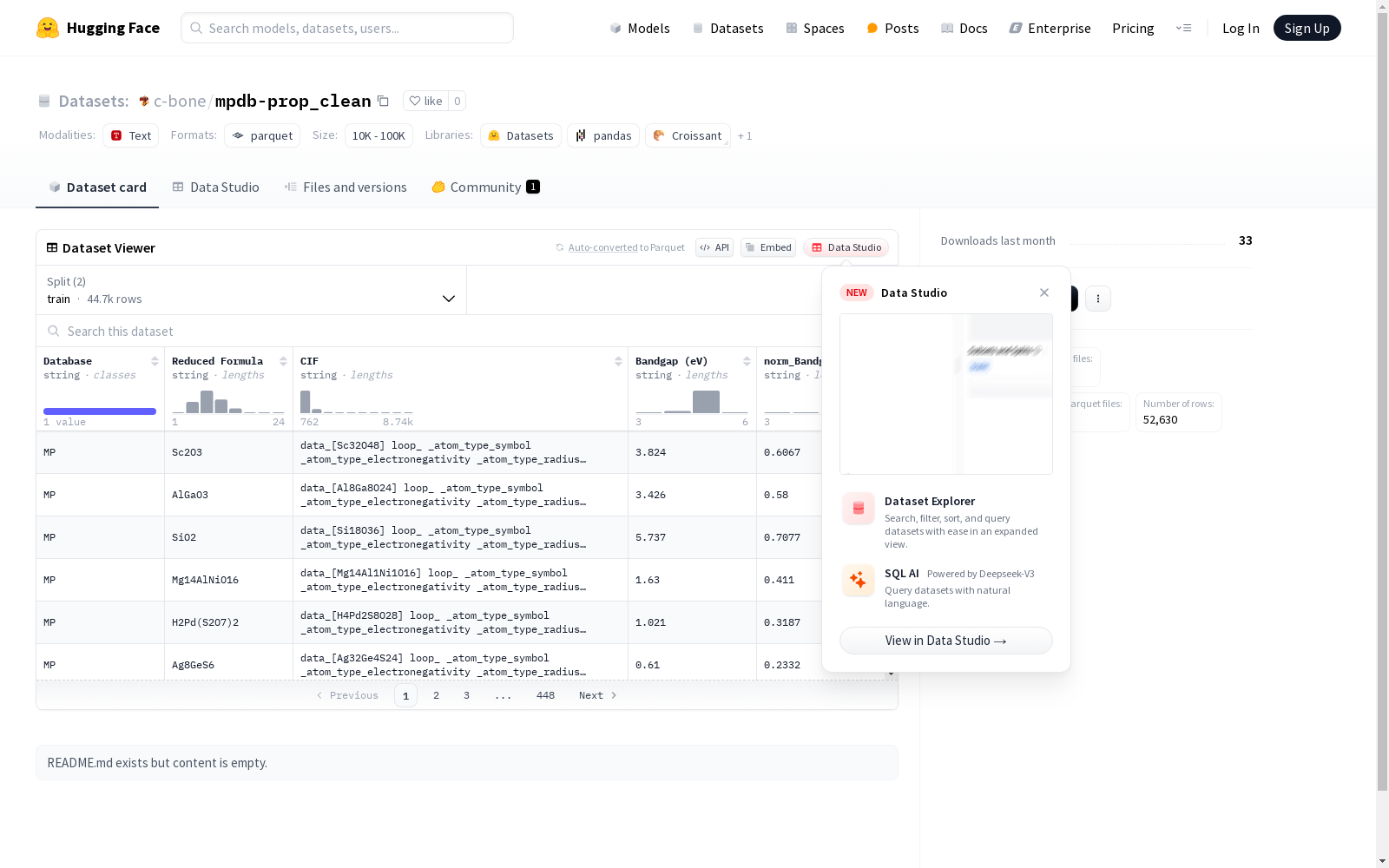Expand the Split train dropdown
The height and width of the screenshot is (868, 1389).
pos(252,290)
